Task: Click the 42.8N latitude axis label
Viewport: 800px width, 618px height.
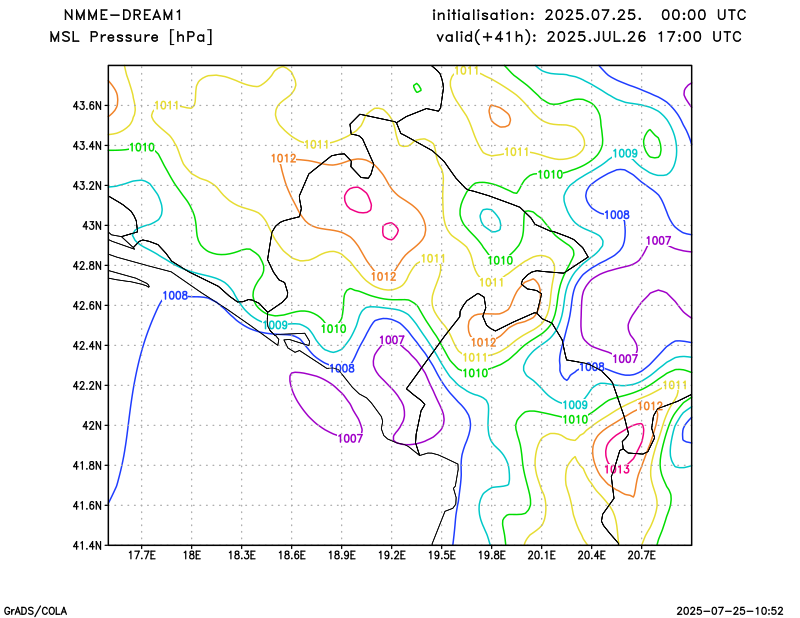Action: point(87,266)
